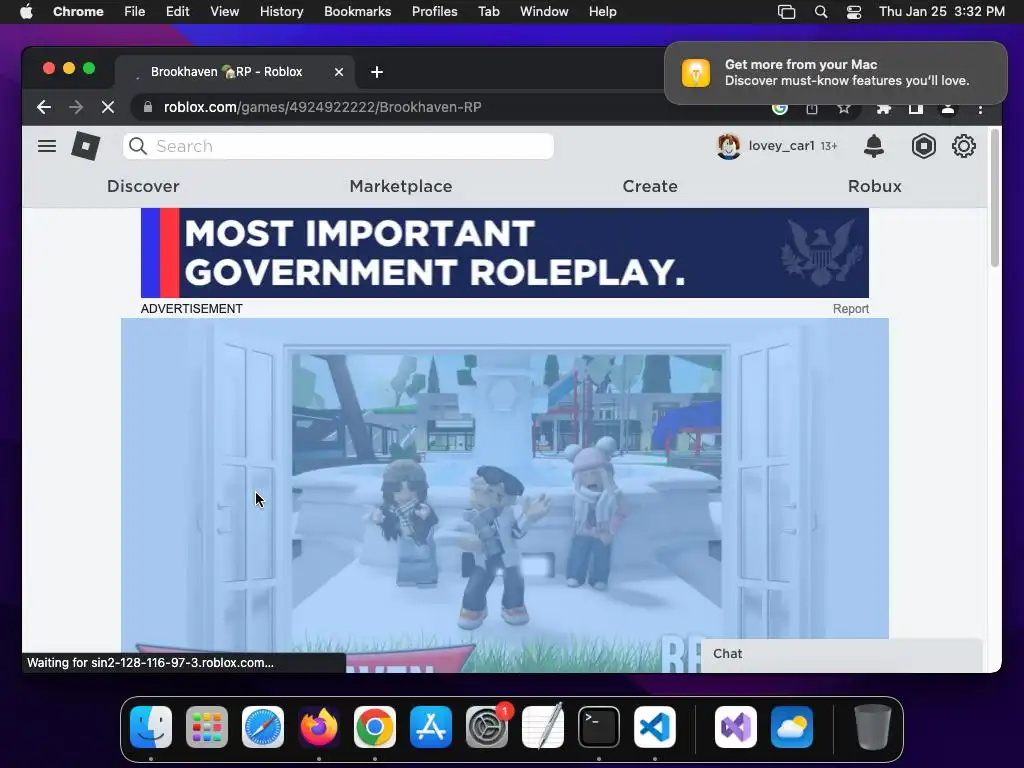Launch Firefox from the Dock
Viewport: 1024px width, 768px height.
point(319,727)
